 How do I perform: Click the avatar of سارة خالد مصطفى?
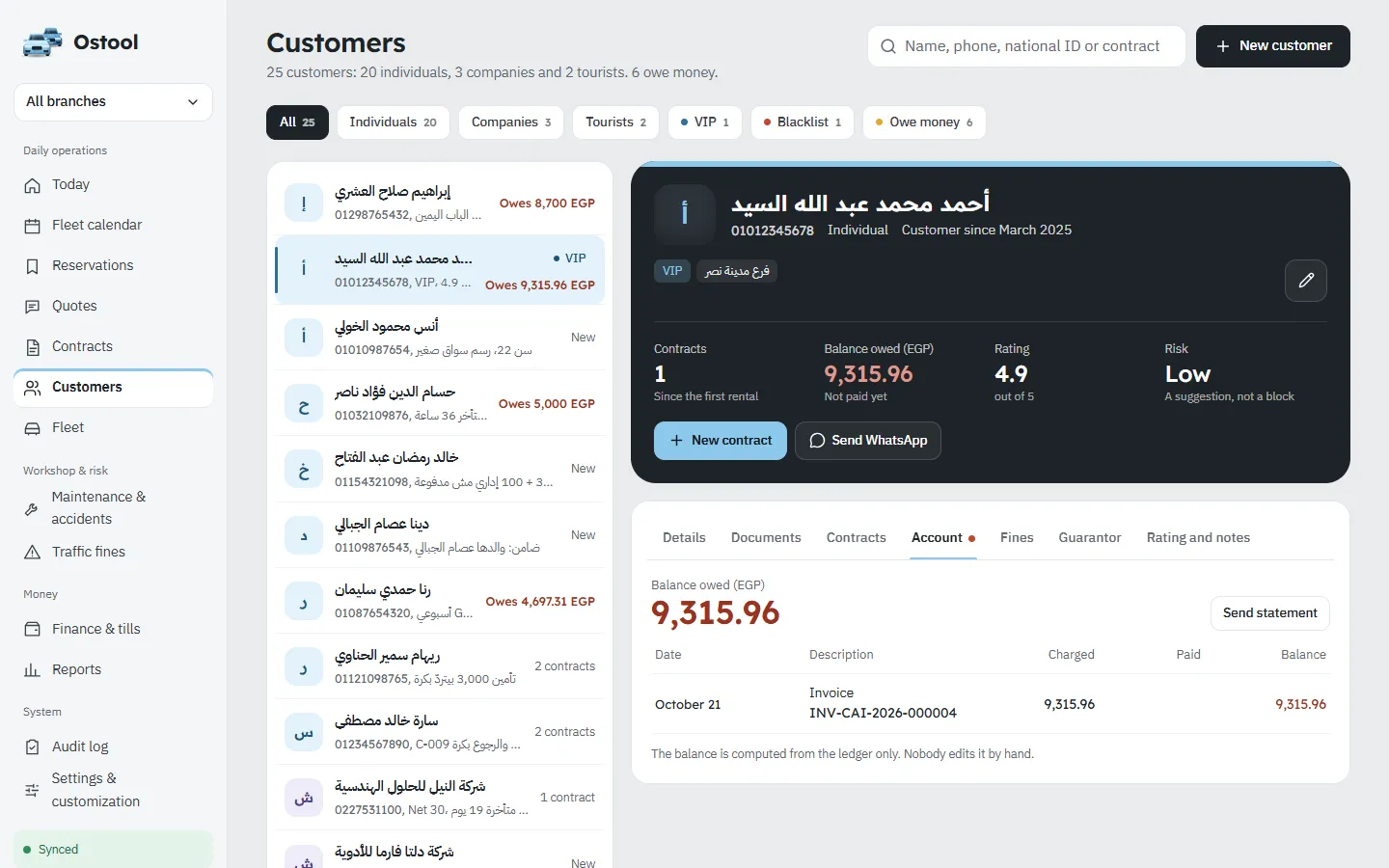coord(304,733)
